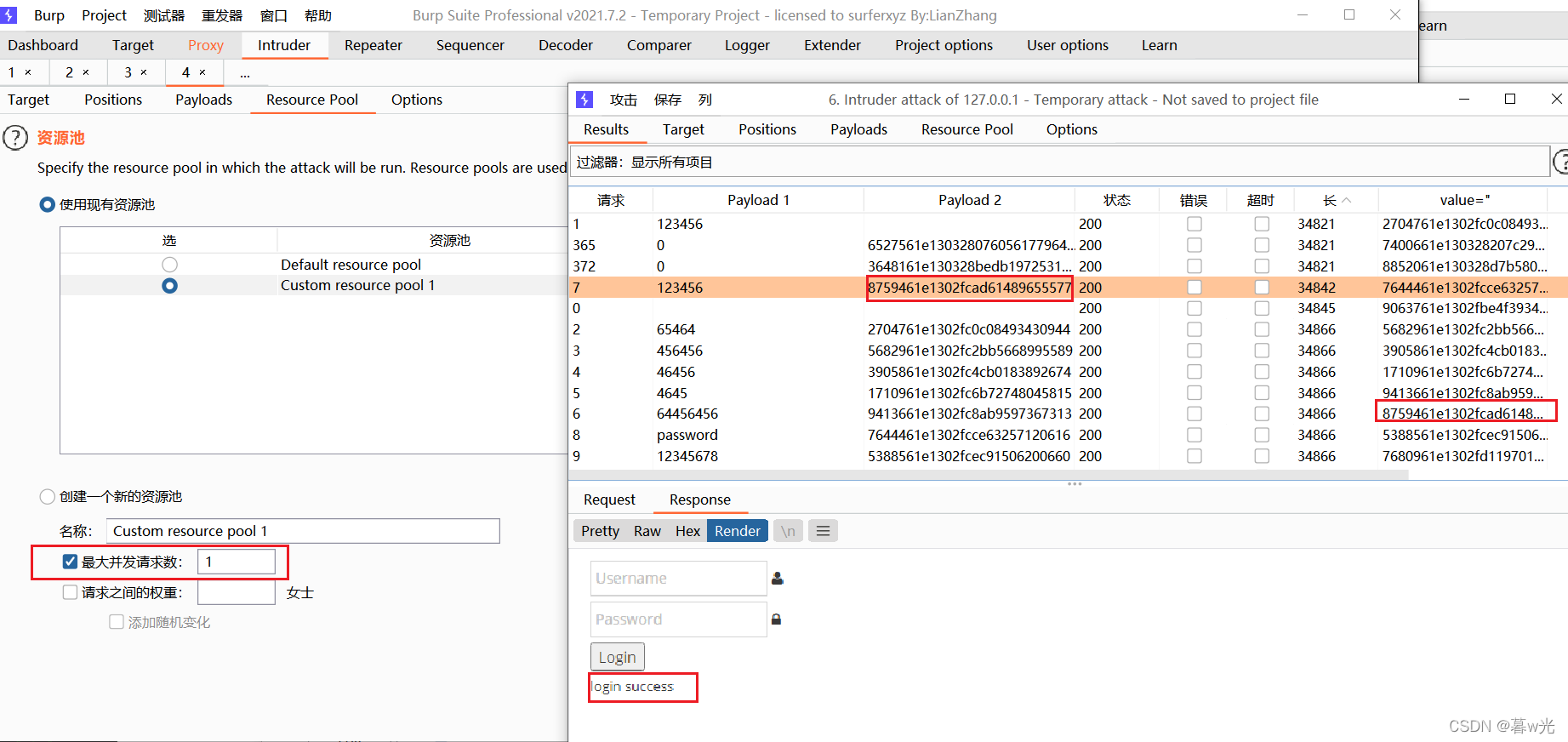Image resolution: width=1568 pixels, height=742 pixels.
Task: Click the Login button in rendered response
Action: point(618,657)
